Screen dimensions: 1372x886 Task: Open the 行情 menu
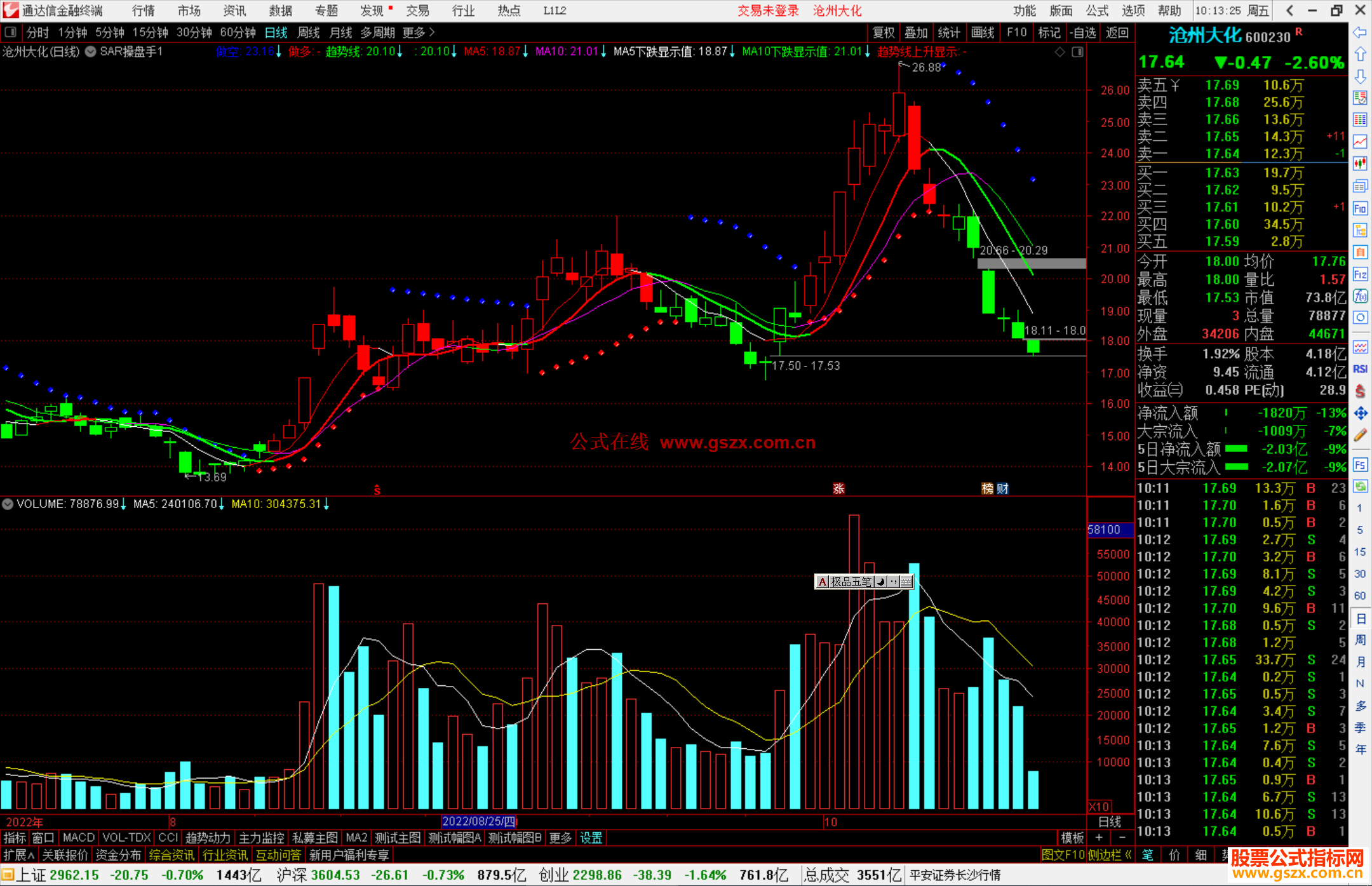pos(144,11)
